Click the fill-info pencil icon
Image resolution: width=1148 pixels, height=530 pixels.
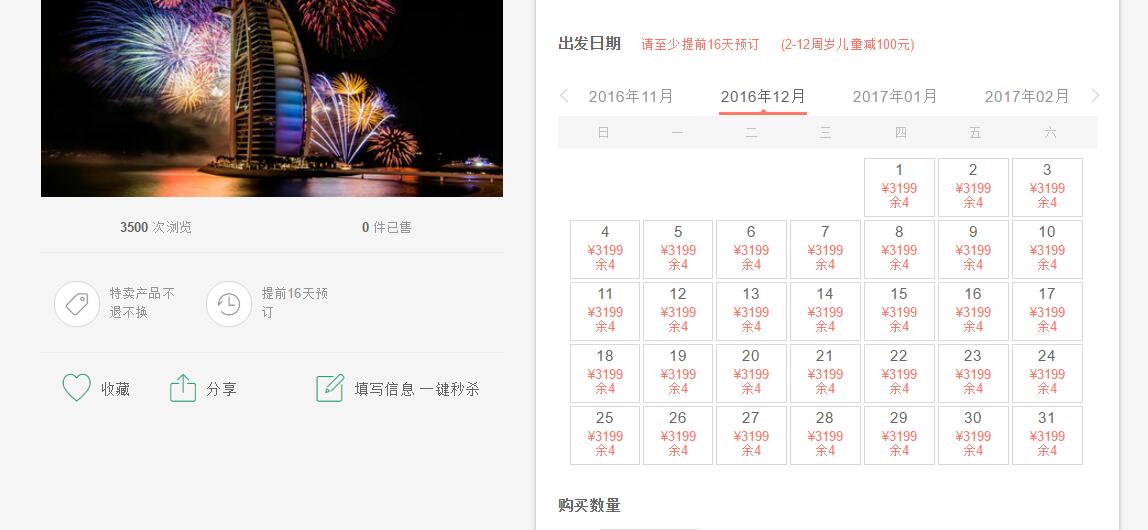(x=330, y=388)
